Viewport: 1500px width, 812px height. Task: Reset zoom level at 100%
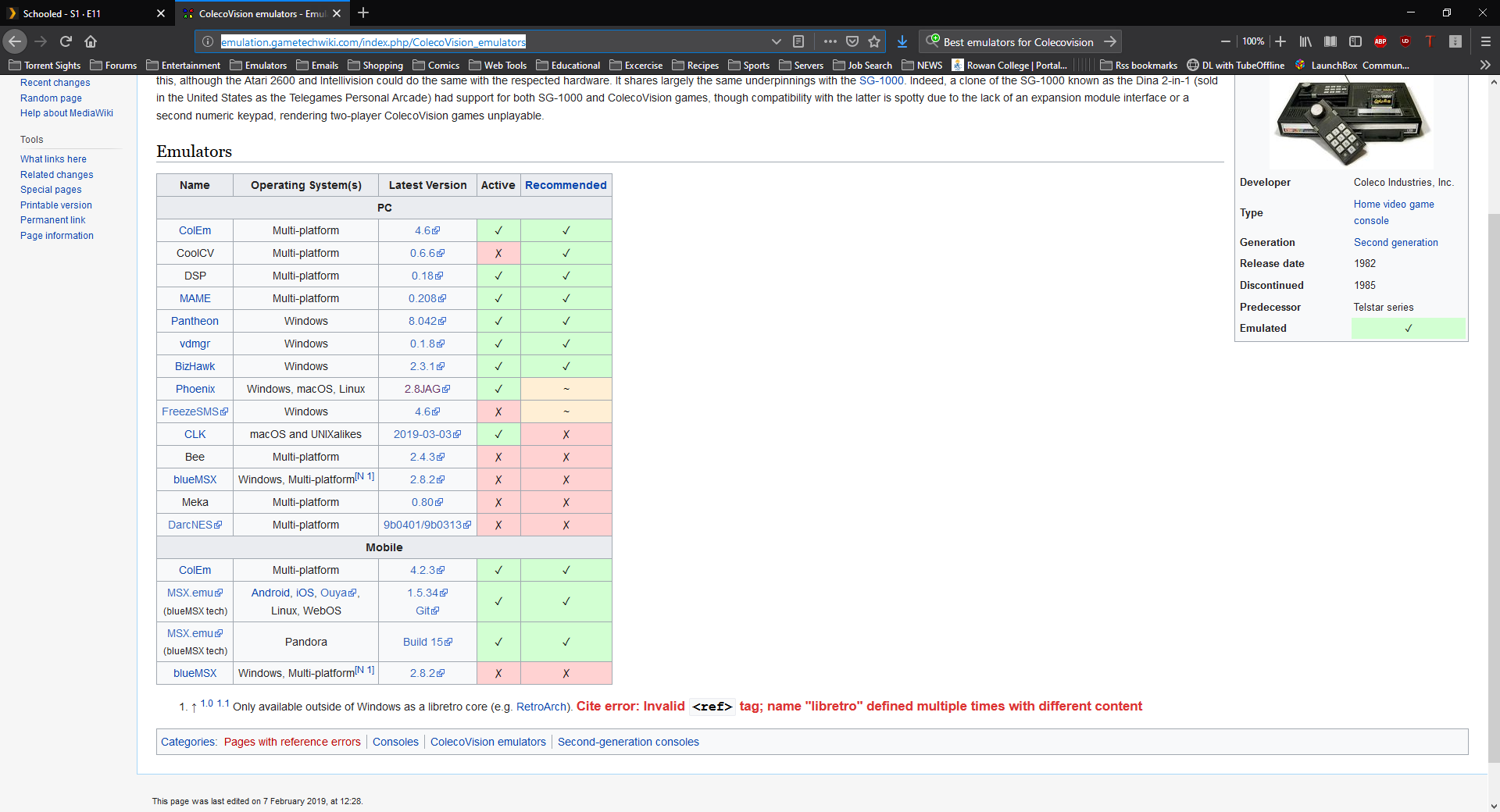(1253, 41)
